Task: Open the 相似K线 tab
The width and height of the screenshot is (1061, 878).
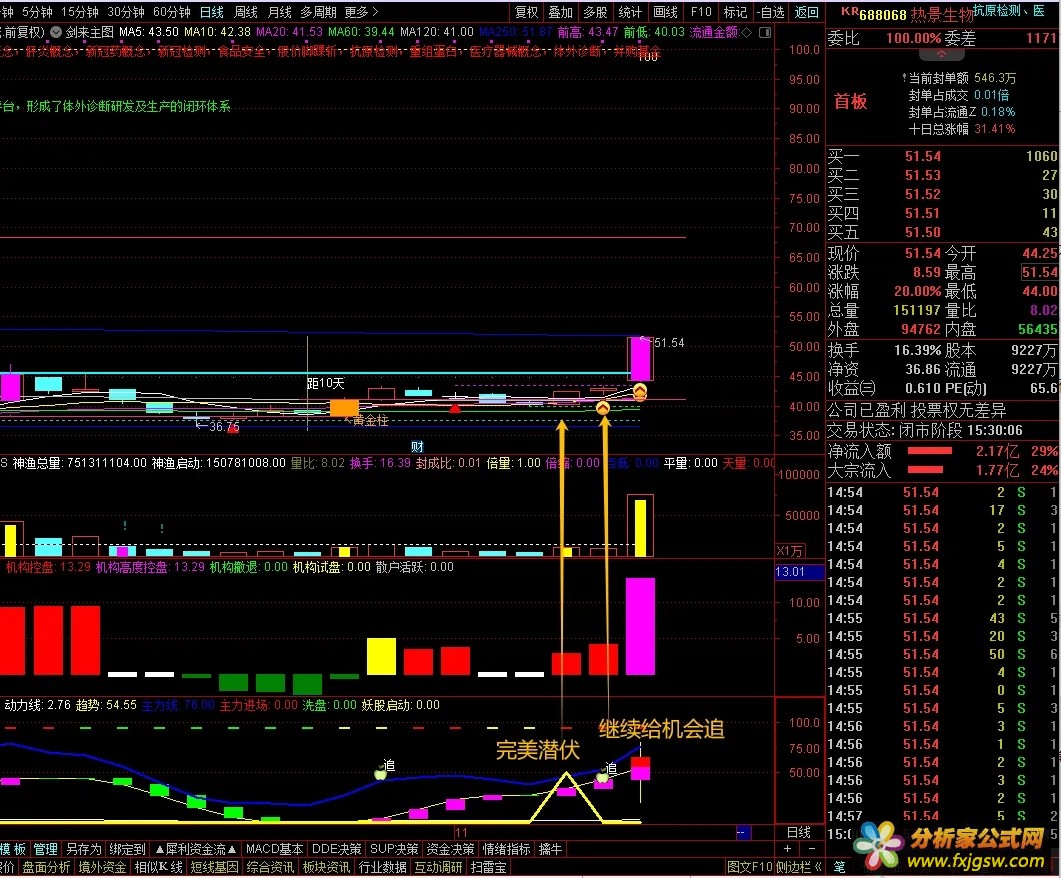Action: pos(158,867)
